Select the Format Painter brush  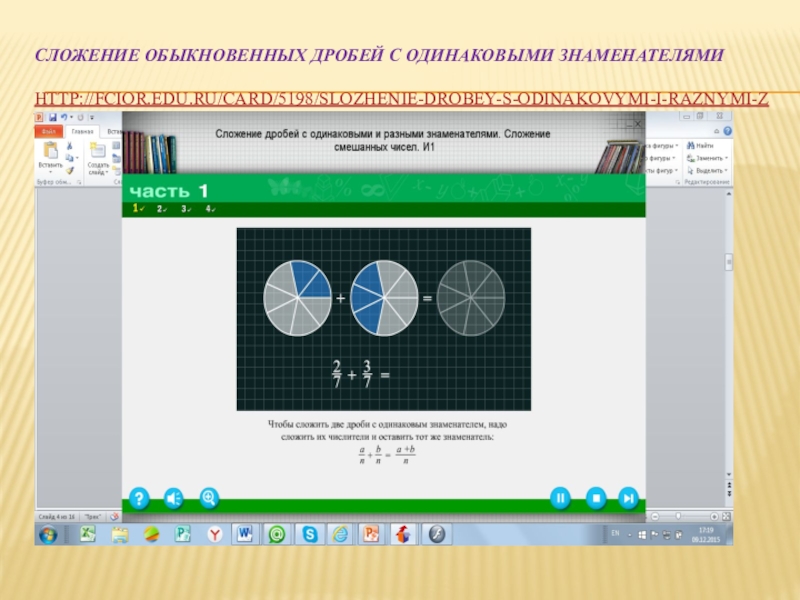[x=70, y=170]
